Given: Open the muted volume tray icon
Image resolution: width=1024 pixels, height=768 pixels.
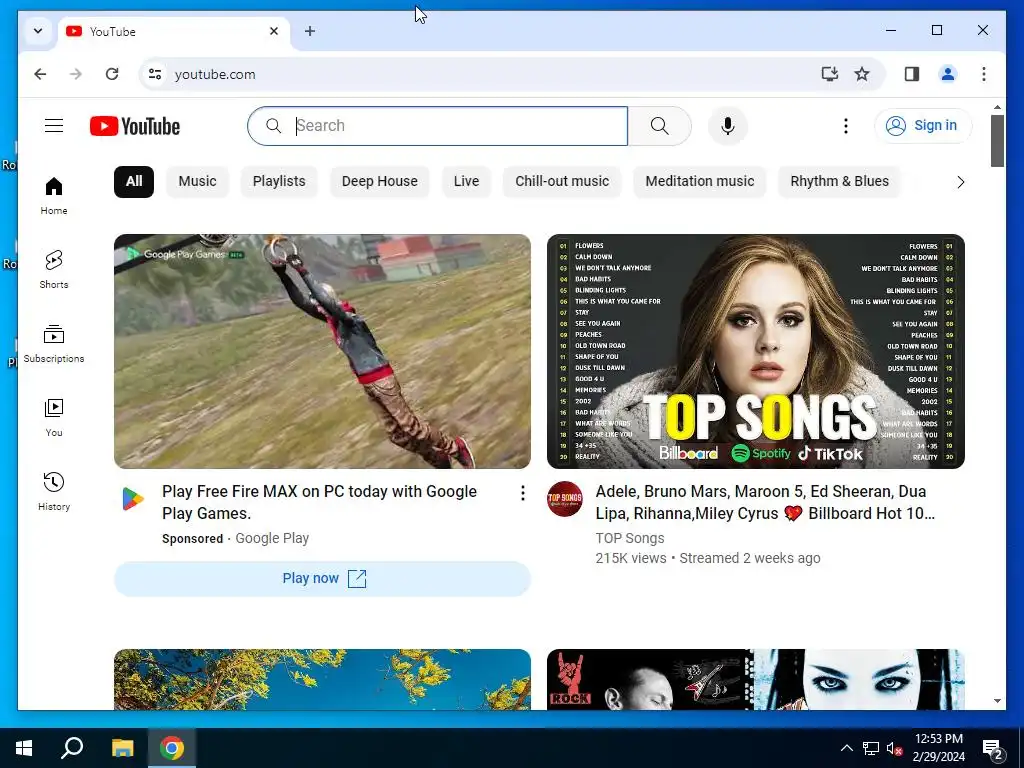Looking at the screenshot, I should click(894, 748).
